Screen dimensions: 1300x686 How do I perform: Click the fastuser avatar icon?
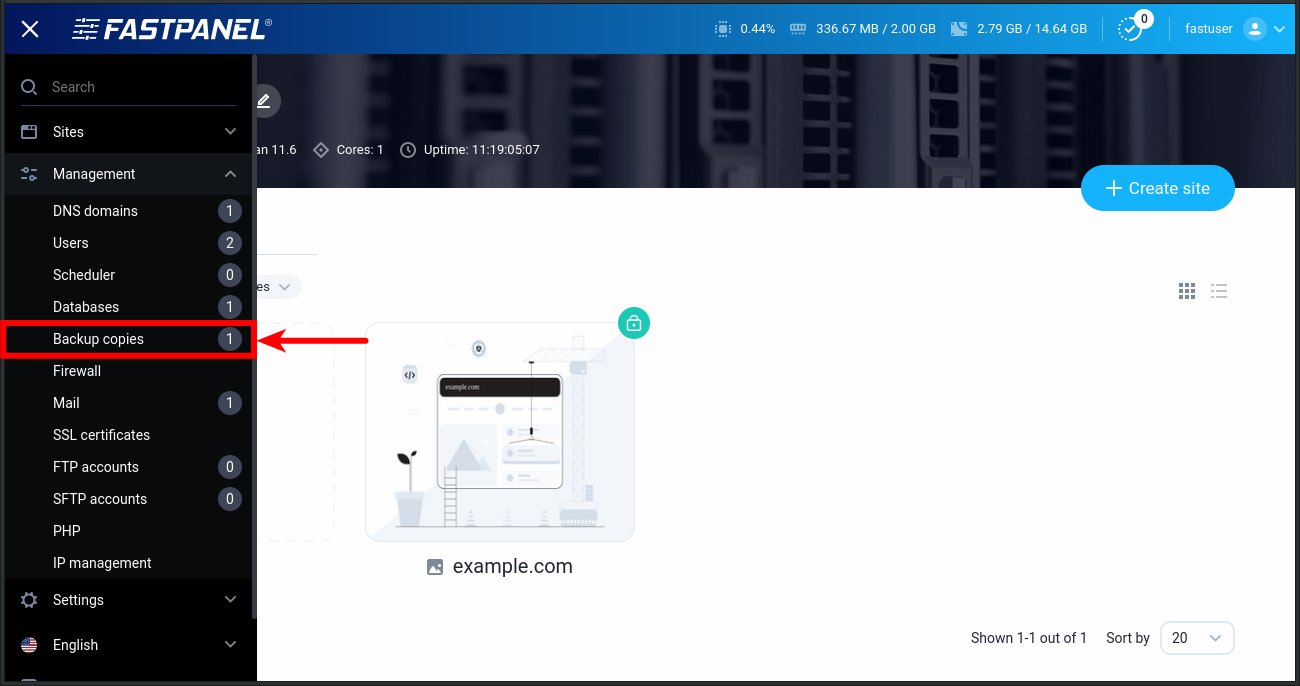(1255, 29)
